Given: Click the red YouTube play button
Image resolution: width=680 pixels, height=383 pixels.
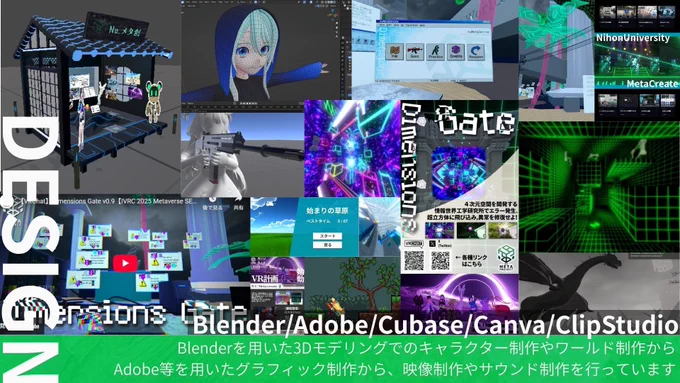Looking at the screenshot, I should pos(125,263).
